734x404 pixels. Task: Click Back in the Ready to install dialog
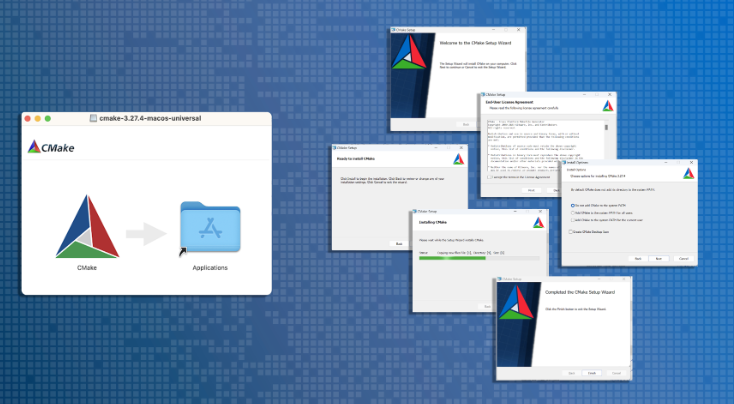(x=399, y=244)
